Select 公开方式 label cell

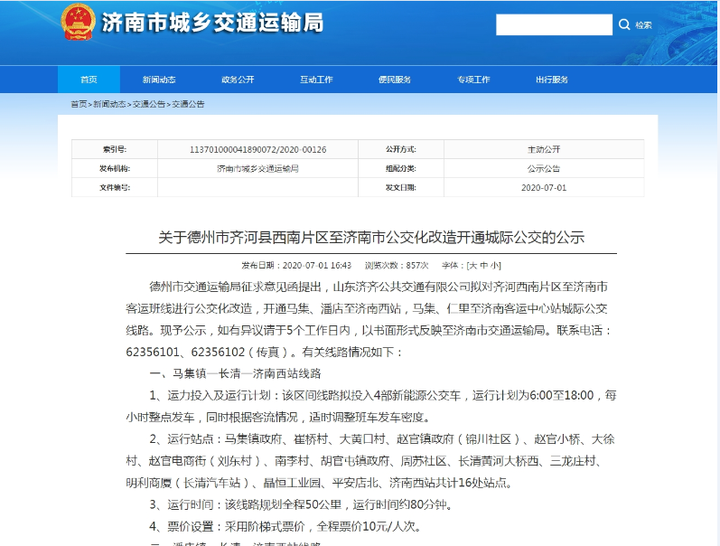pos(401,149)
